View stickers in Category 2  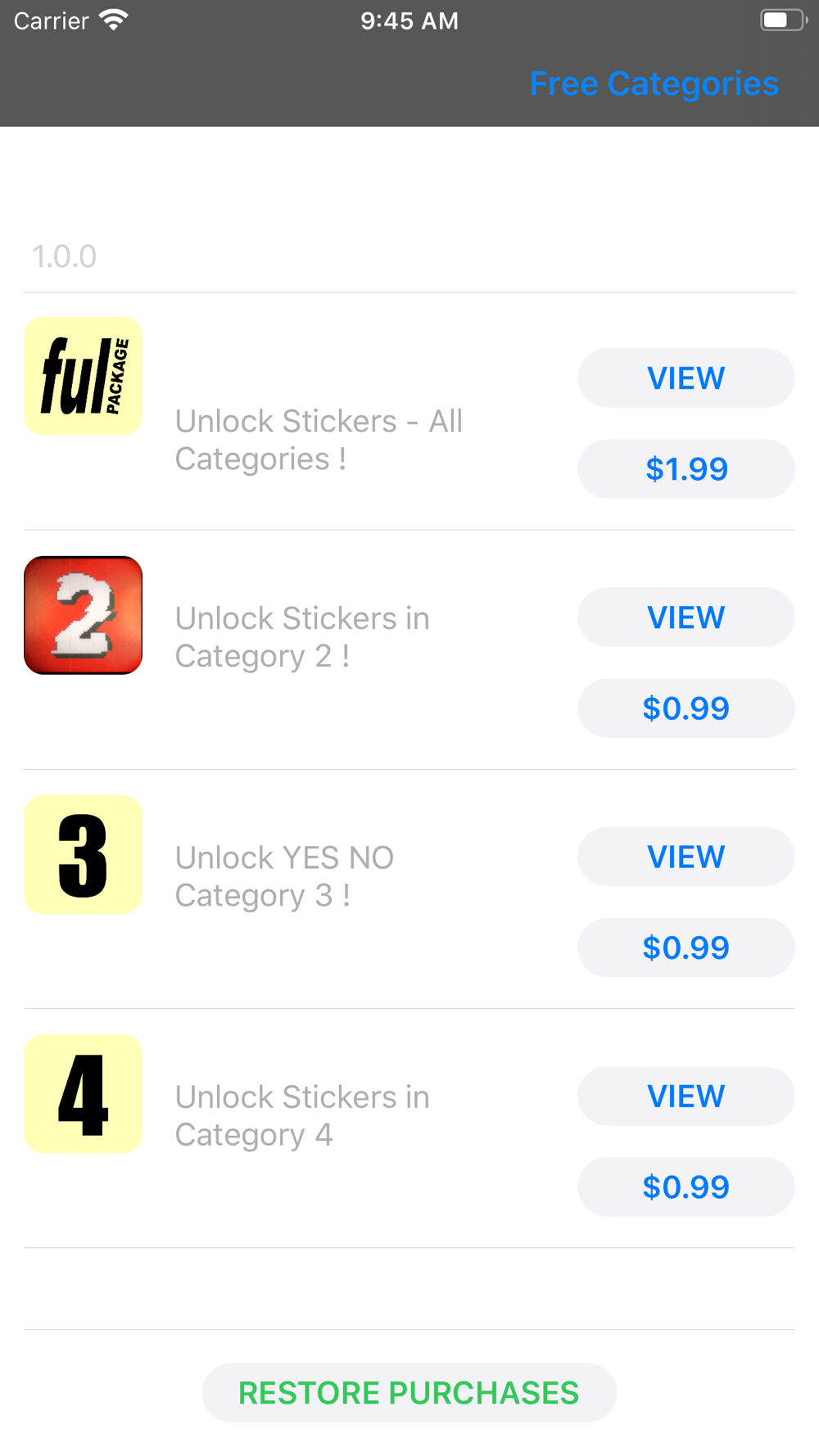(686, 617)
